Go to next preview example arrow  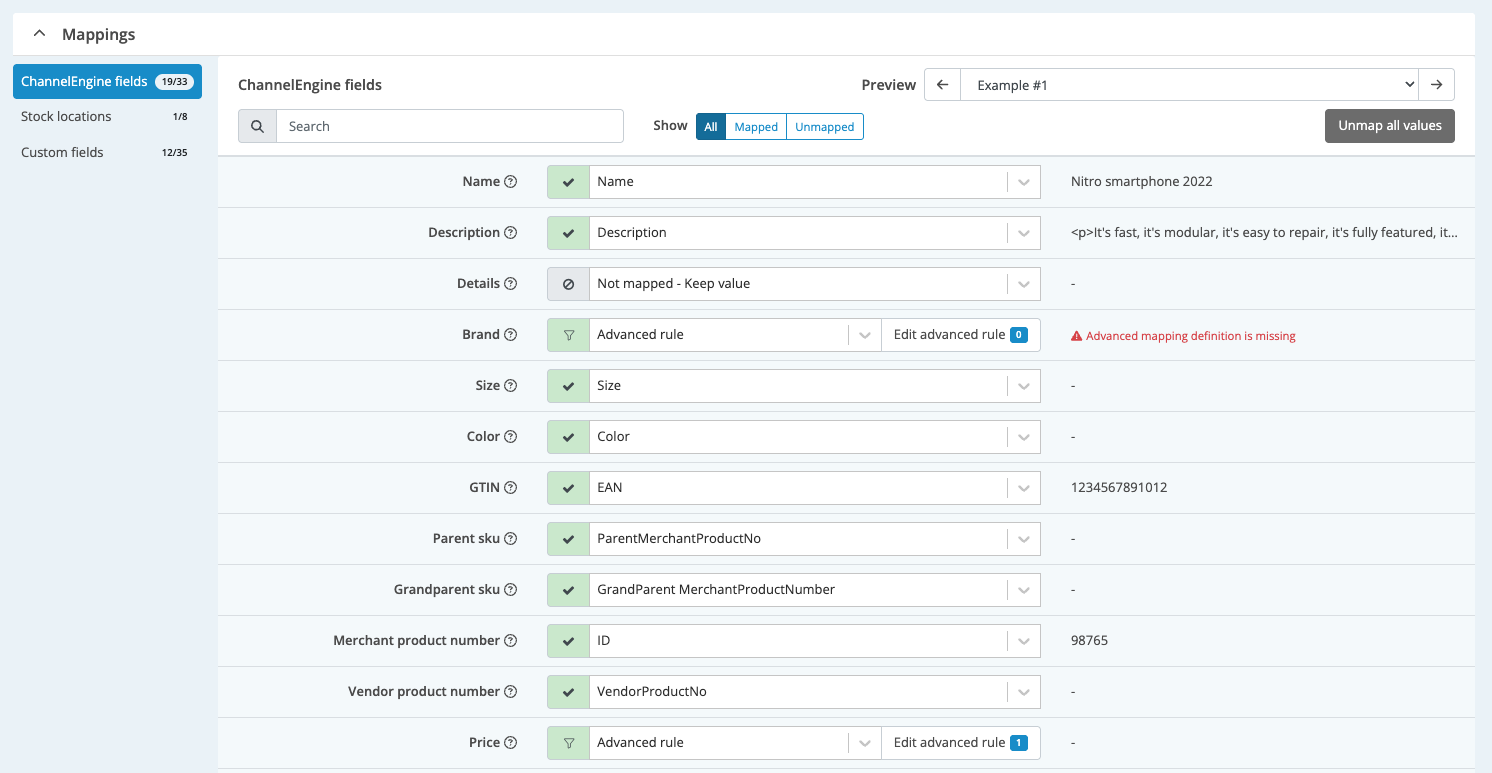tap(1436, 85)
